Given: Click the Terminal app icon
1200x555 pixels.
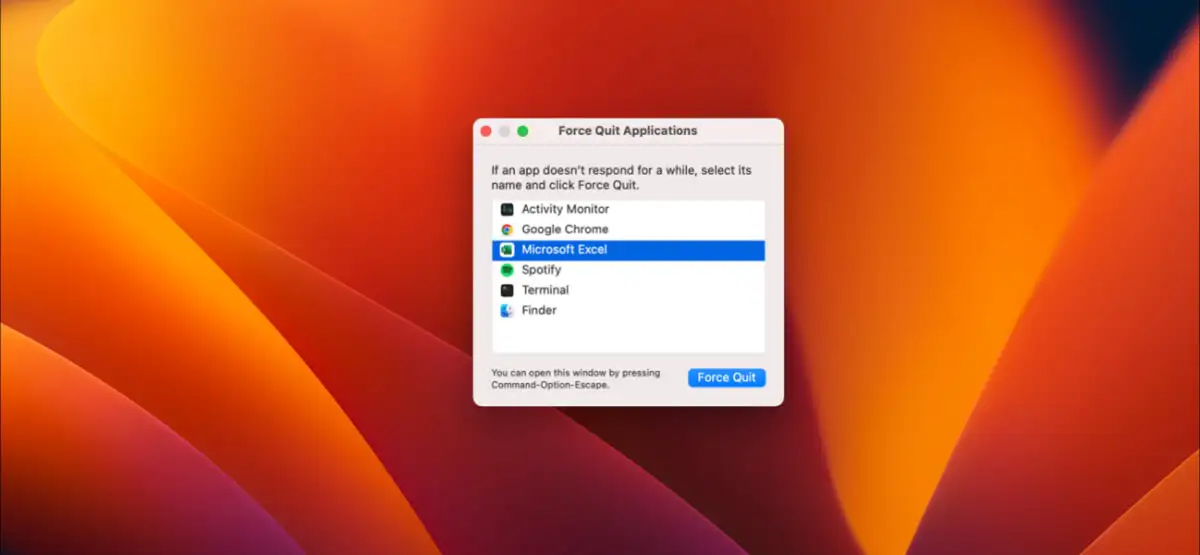Looking at the screenshot, I should click(507, 290).
